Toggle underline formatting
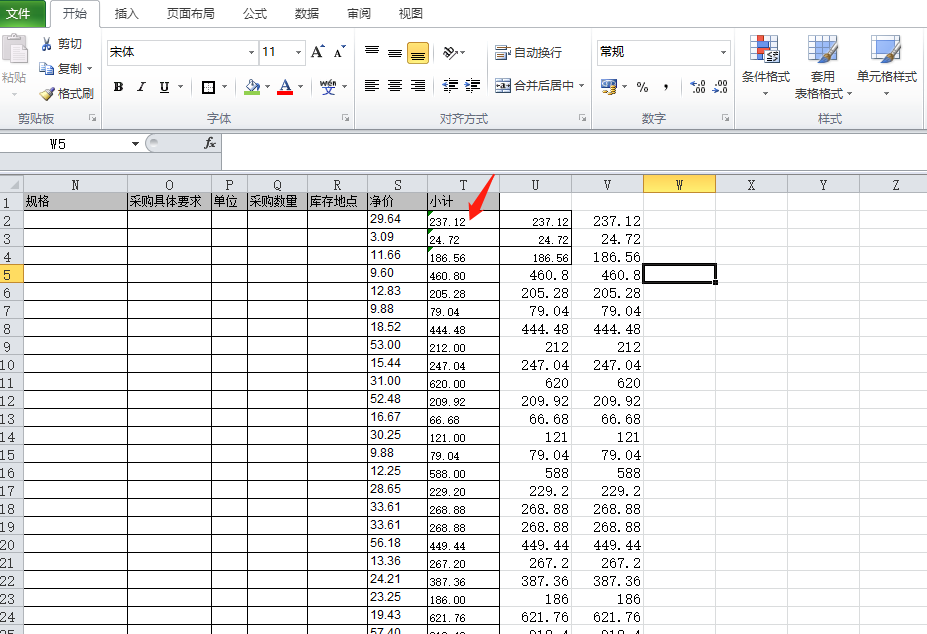This screenshot has width=927, height=634. [x=164, y=87]
